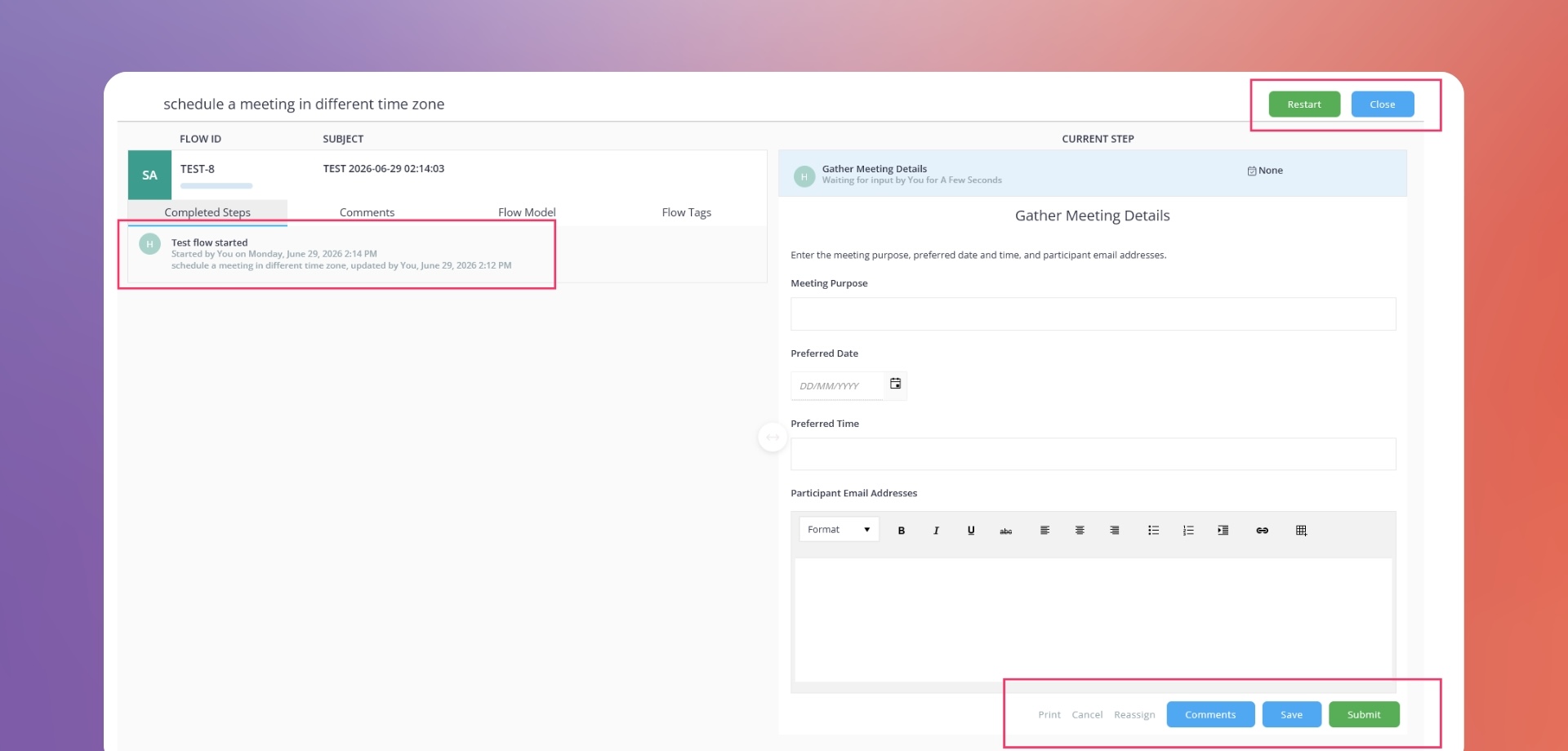
Task: Click the blue Close button
Action: (x=1383, y=104)
